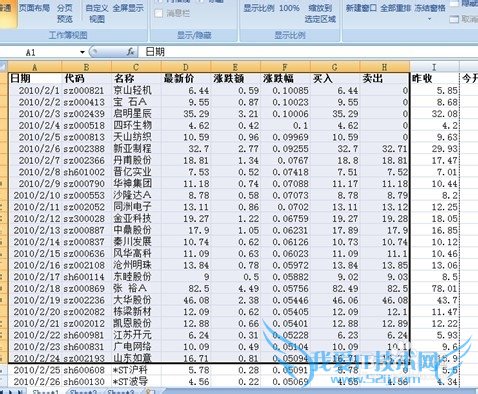Image resolution: width=478 pixels, height=394 pixels.
Task: Select stock code cell sh601002
Action: click(86, 172)
